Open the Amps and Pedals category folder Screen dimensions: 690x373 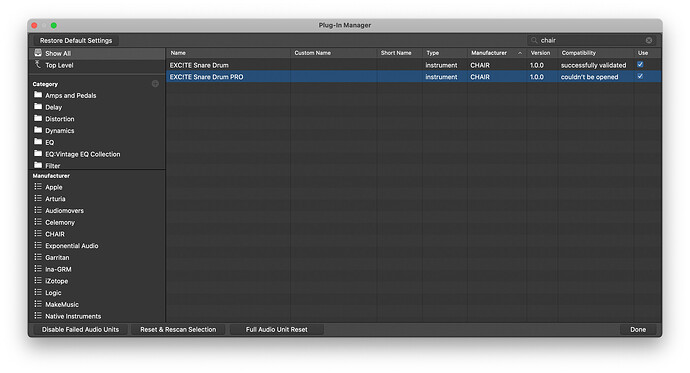tap(97, 95)
